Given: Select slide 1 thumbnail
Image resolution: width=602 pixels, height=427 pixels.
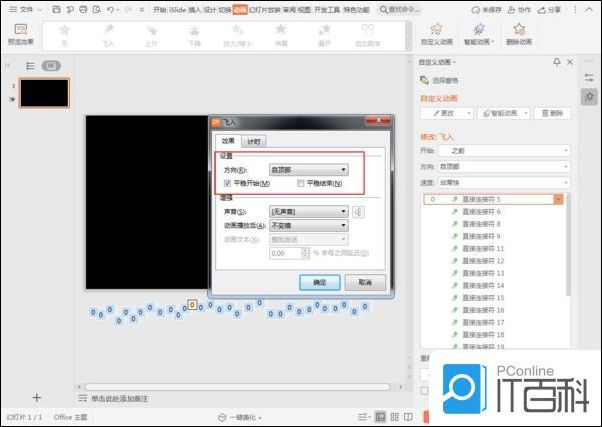Looking at the screenshot, I should (x=44, y=93).
